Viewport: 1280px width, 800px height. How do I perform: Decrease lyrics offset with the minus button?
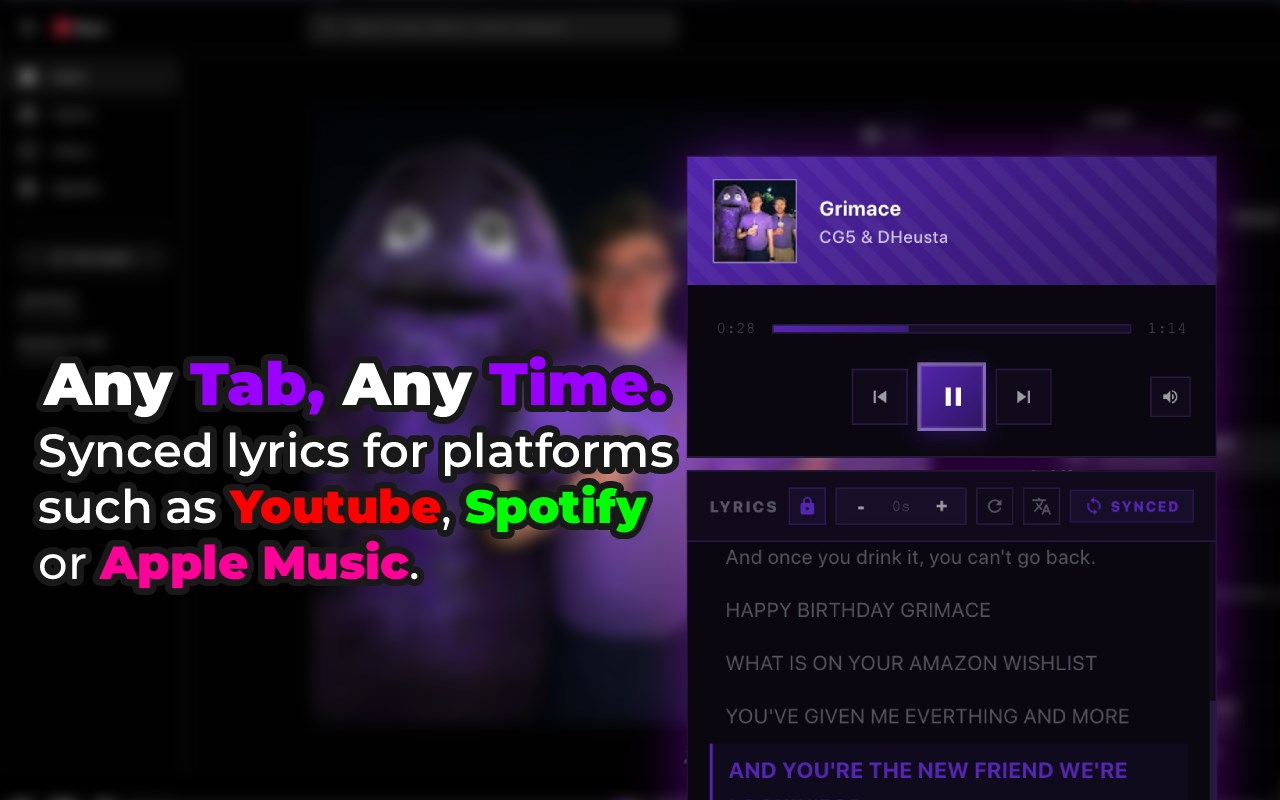tap(861, 506)
